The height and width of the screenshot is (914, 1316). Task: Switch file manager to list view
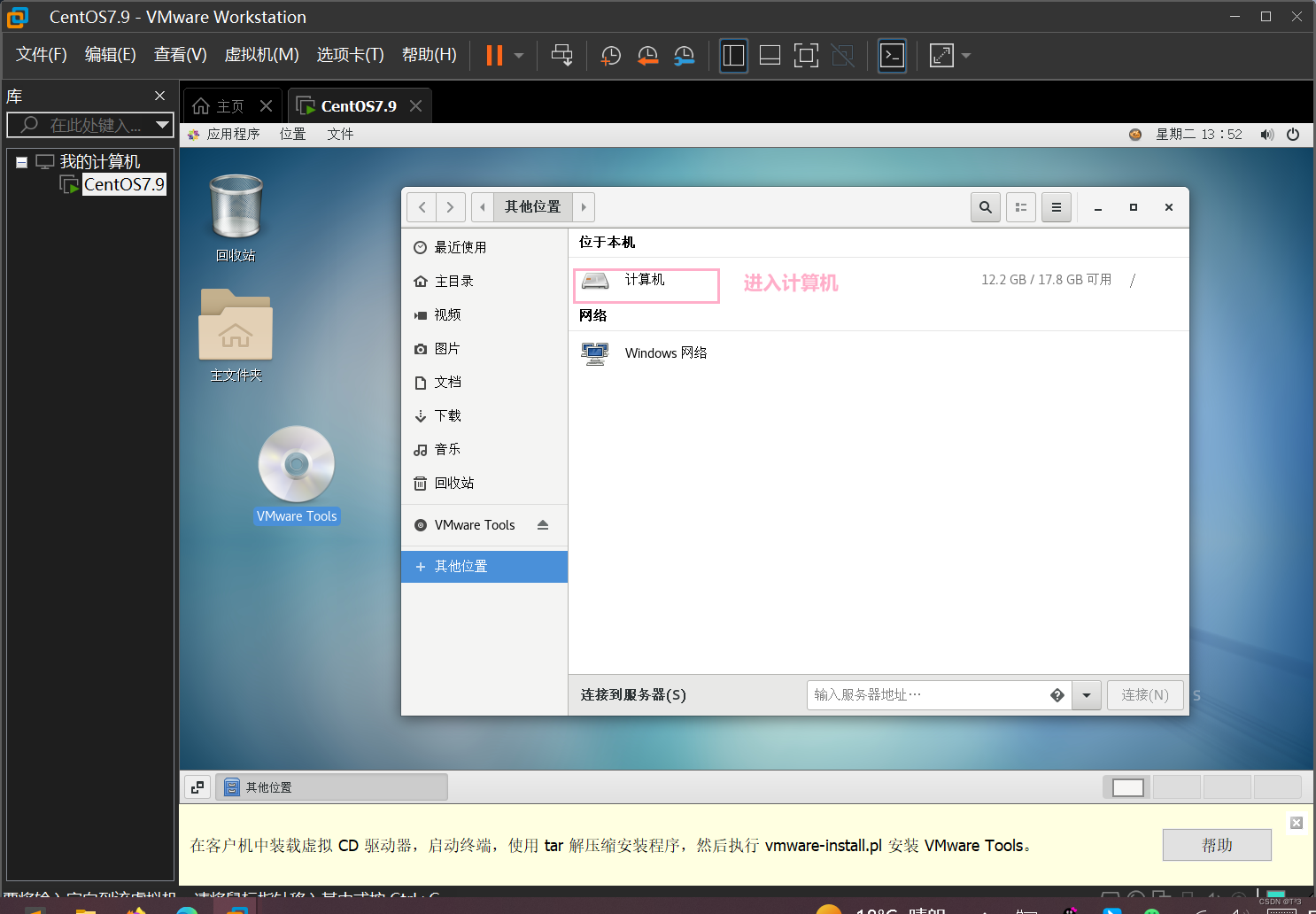[x=1020, y=206]
